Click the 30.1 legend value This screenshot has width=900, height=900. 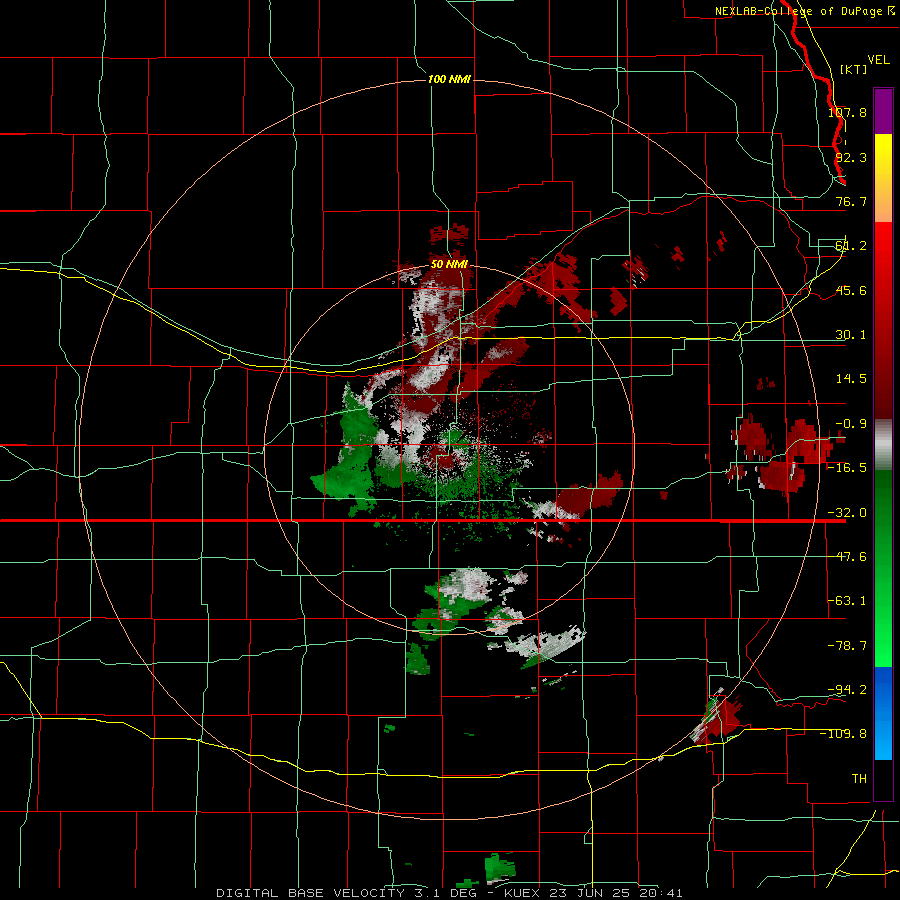(x=851, y=335)
